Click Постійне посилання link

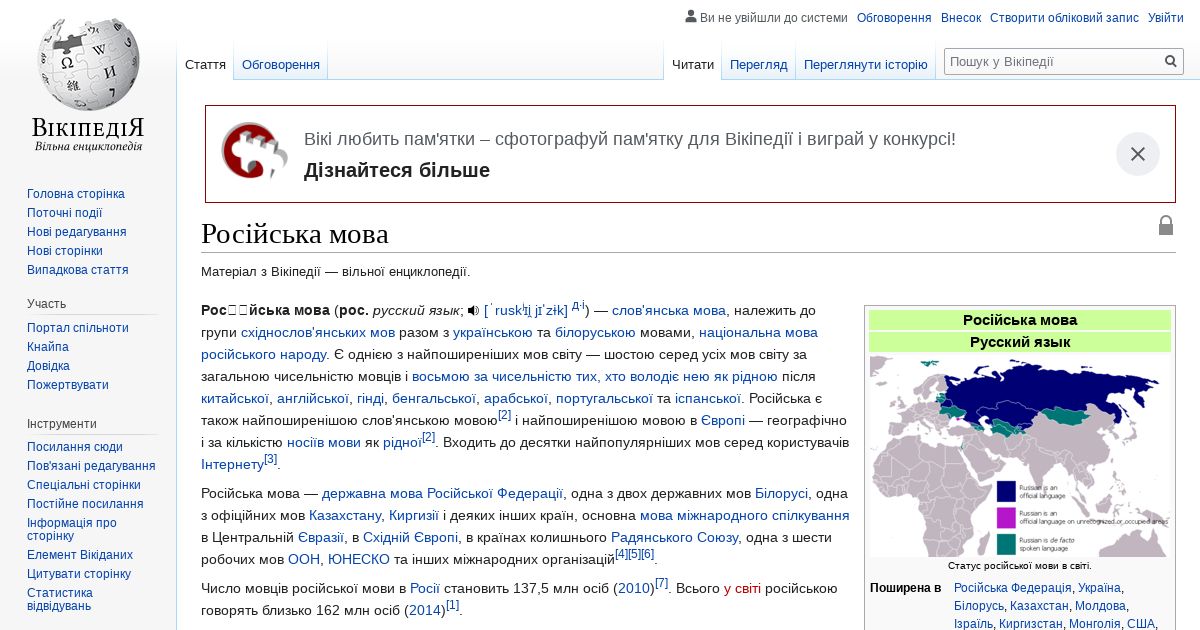pos(85,504)
